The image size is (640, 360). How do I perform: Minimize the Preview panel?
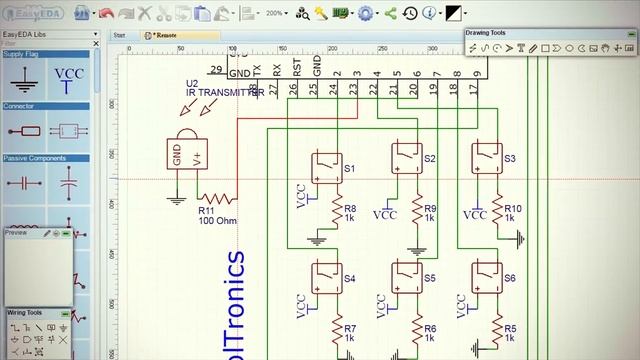click(x=65, y=233)
